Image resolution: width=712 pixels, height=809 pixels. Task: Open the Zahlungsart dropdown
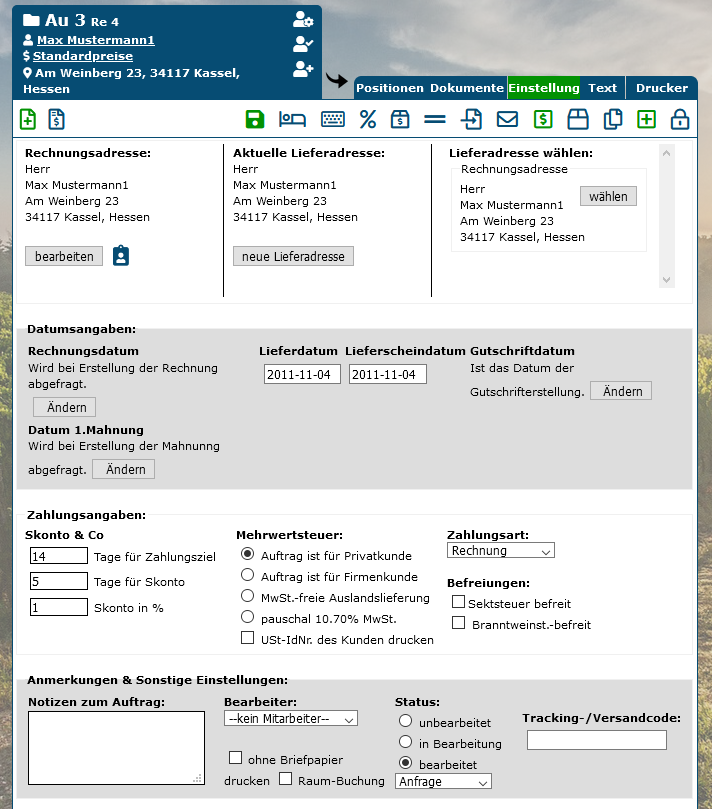tap(500, 551)
